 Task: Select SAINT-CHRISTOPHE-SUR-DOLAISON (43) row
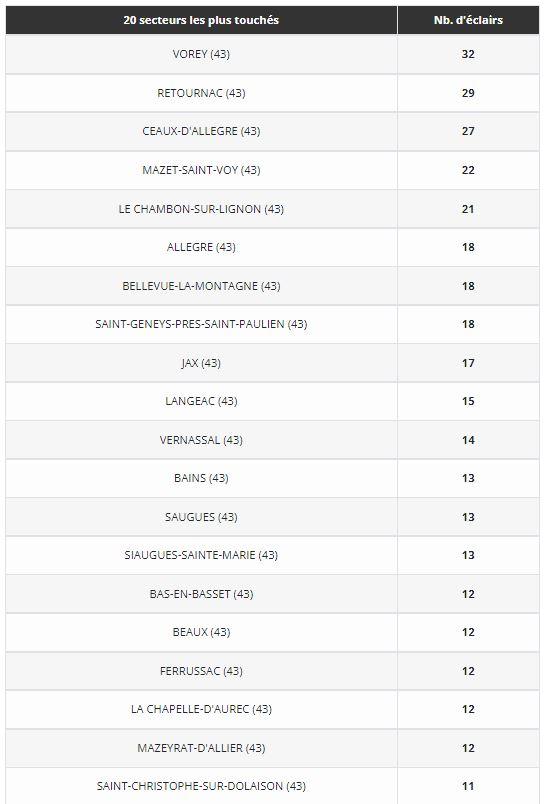(x=272, y=786)
